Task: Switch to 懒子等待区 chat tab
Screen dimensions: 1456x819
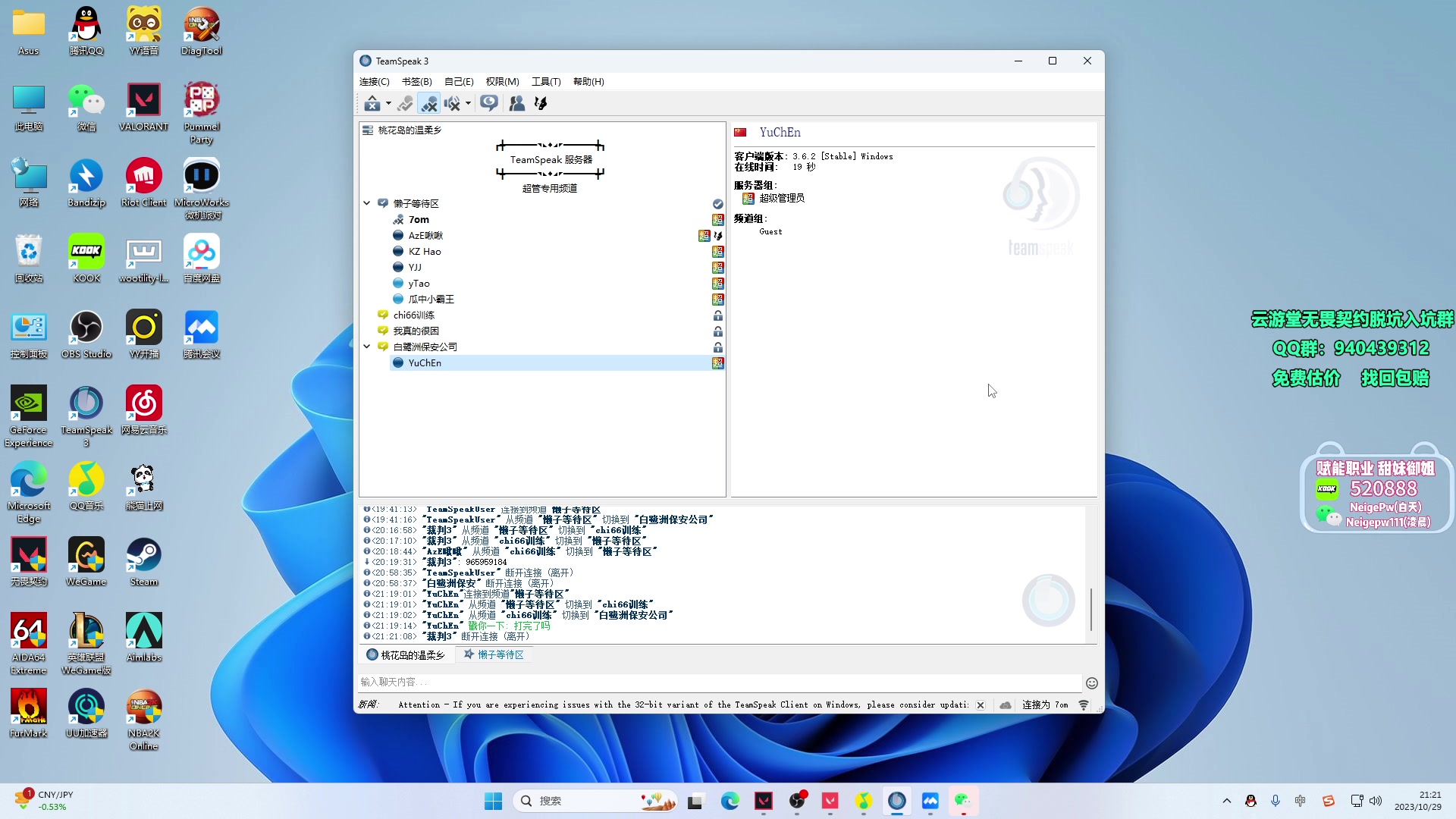Action: [x=494, y=654]
